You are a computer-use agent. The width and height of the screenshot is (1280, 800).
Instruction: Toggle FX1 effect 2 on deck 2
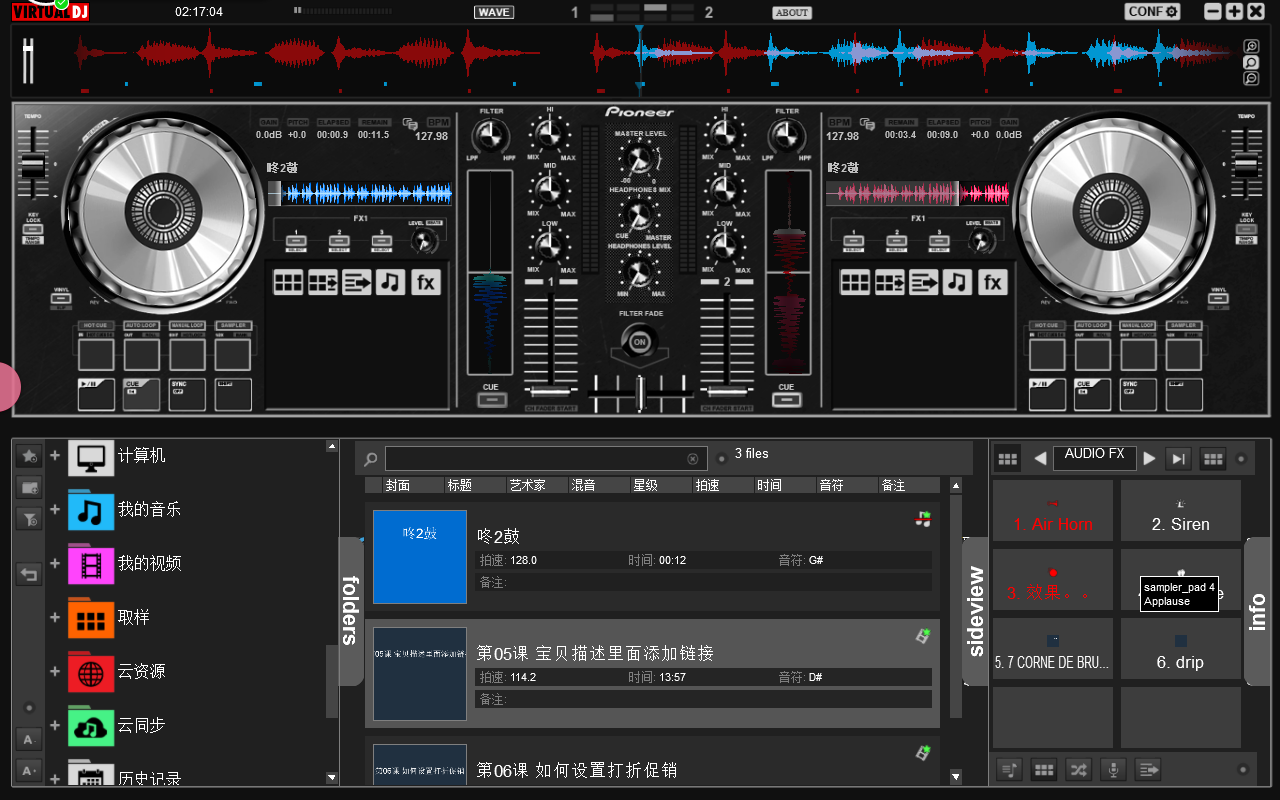896,240
